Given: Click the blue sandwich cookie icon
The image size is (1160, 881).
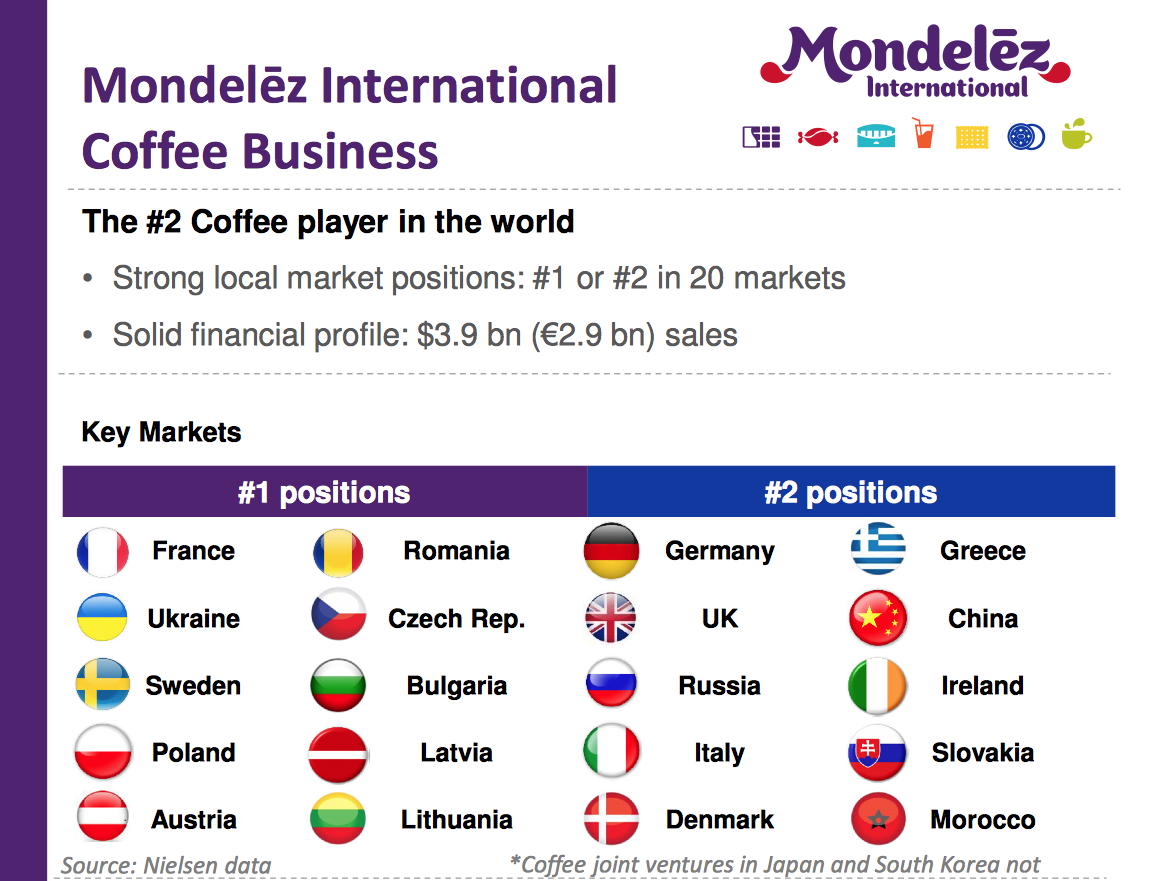Looking at the screenshot, I should [1025, 136].
